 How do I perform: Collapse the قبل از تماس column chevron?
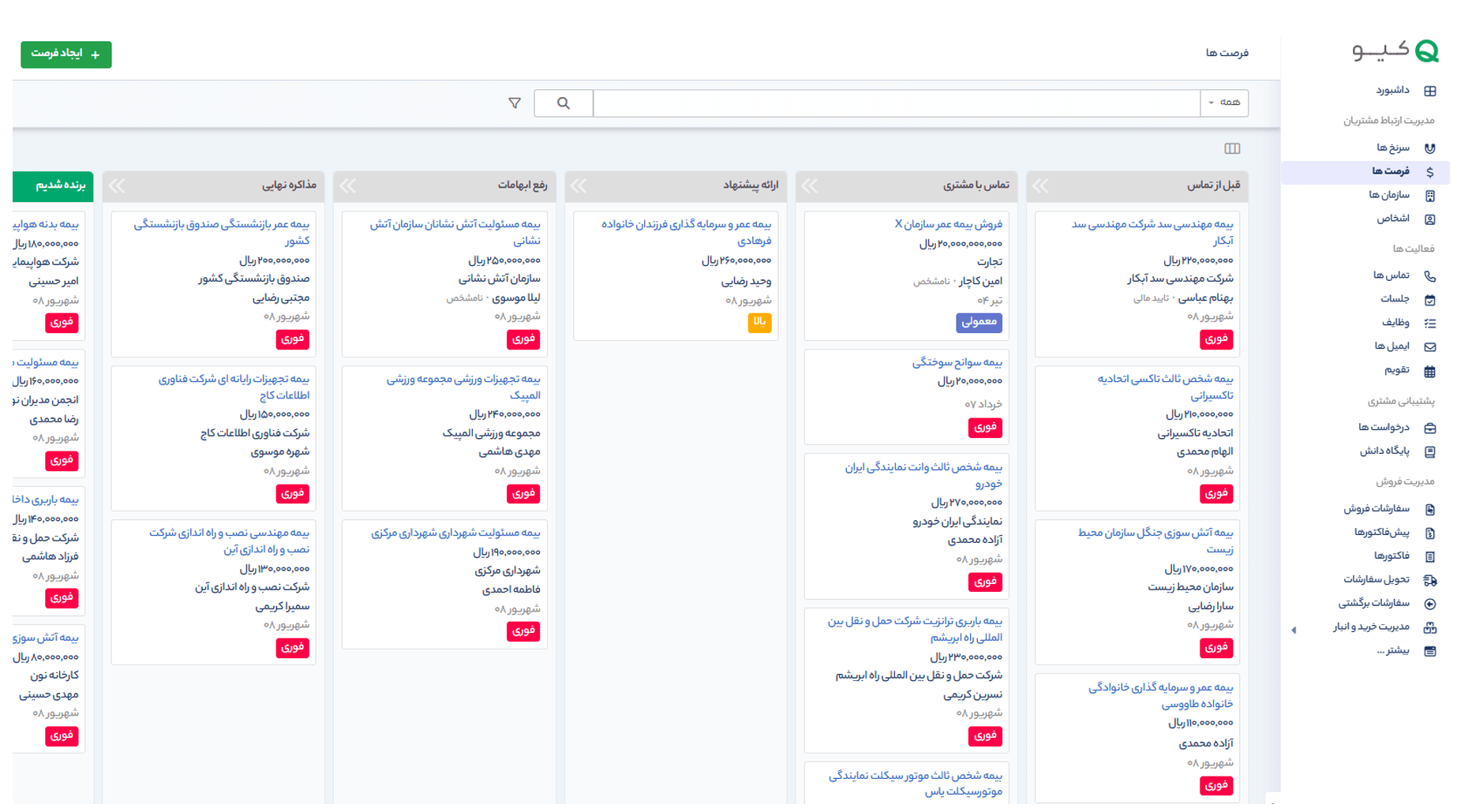[1041, 186]
